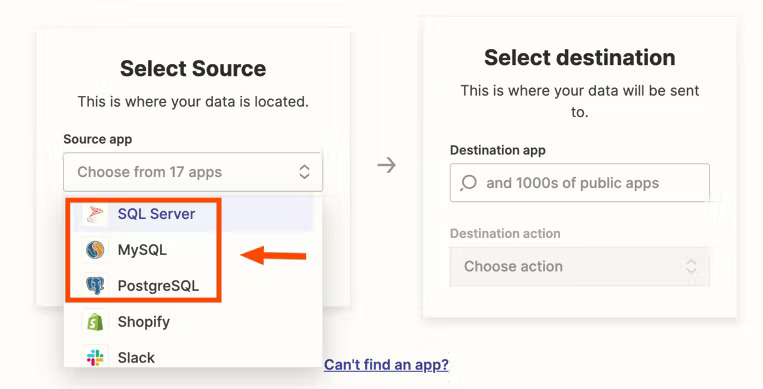
Task: Click the Slack logo icon
Action: pos(95,357)
